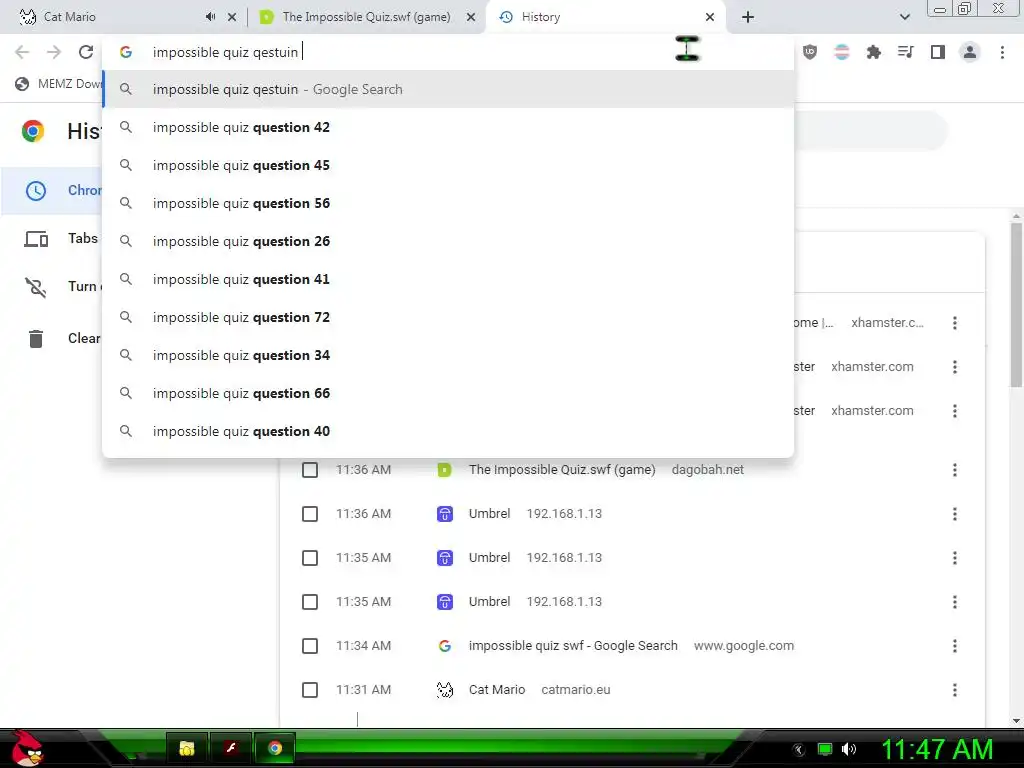Open the network monitor tray icon
1024x768 pixels.
[825, 749]
